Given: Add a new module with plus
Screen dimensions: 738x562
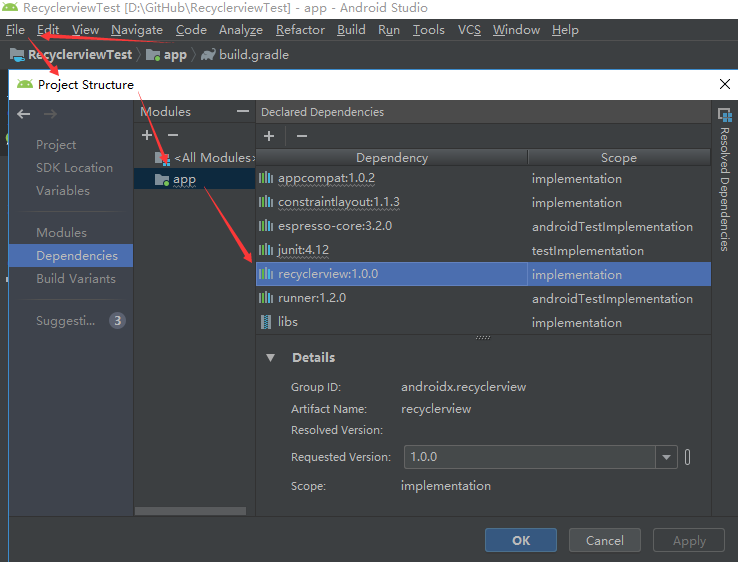Looking at the screenshot, I should point(147,135).
